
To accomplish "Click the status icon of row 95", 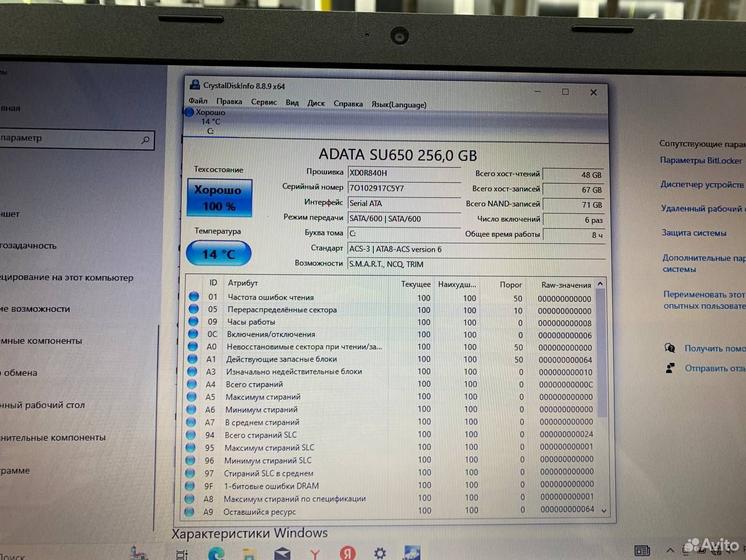I will click(190, 447).
